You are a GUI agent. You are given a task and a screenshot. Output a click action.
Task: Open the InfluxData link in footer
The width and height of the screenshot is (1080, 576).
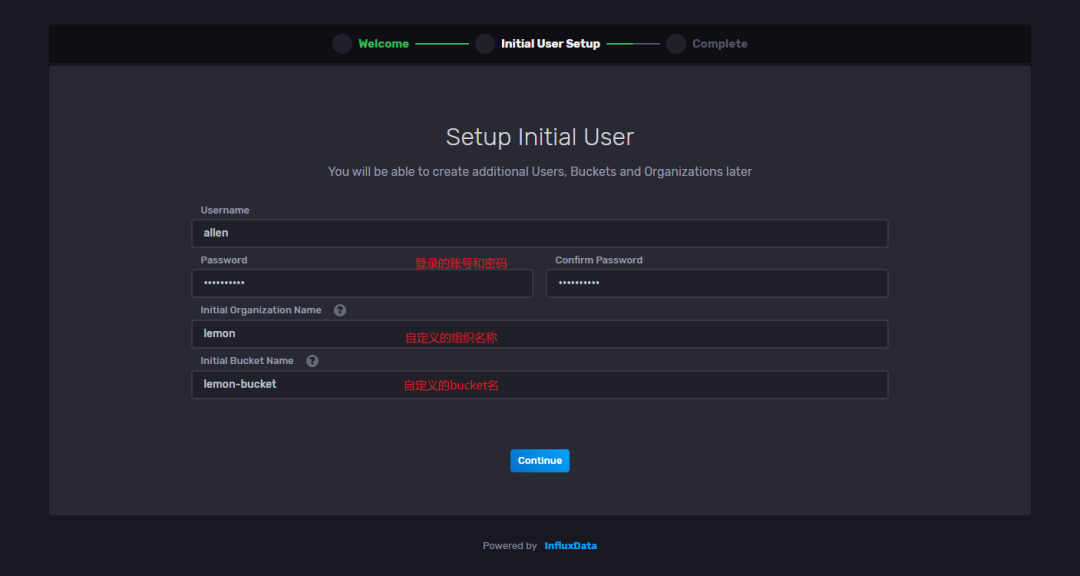point(571,546)
